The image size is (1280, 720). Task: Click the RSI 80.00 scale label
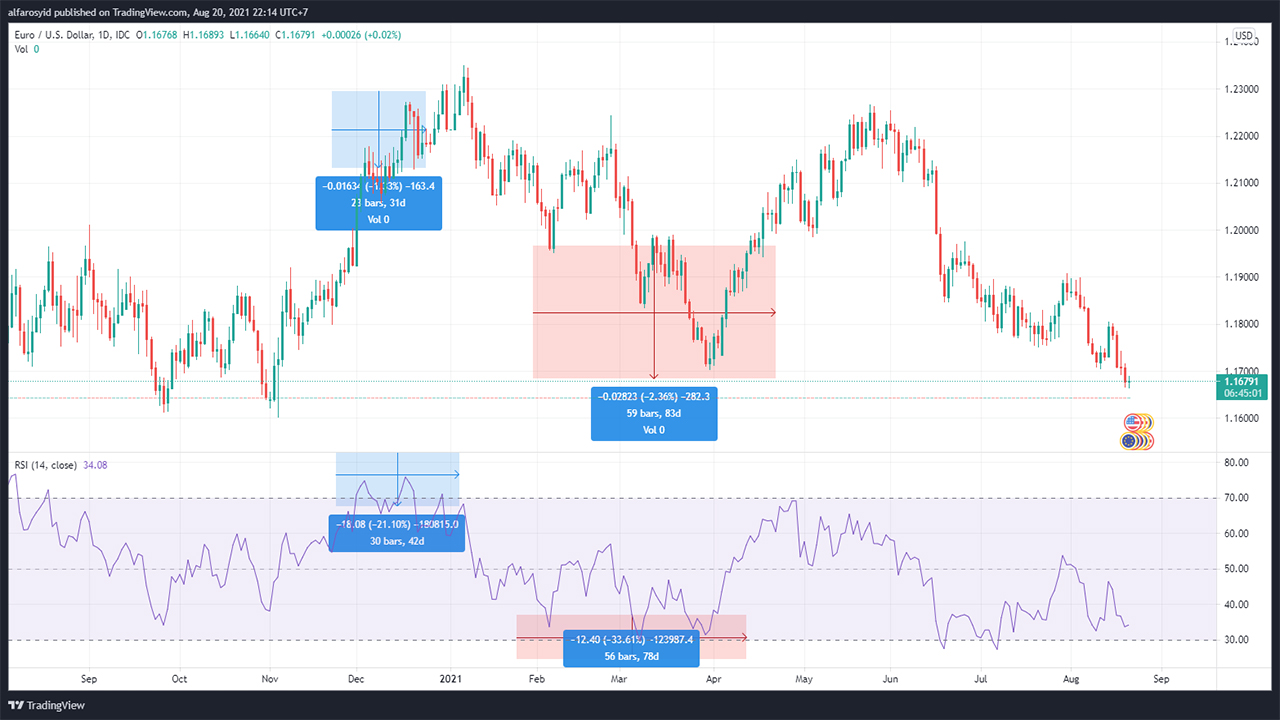pyautogui.click(x=1236, y=462)
